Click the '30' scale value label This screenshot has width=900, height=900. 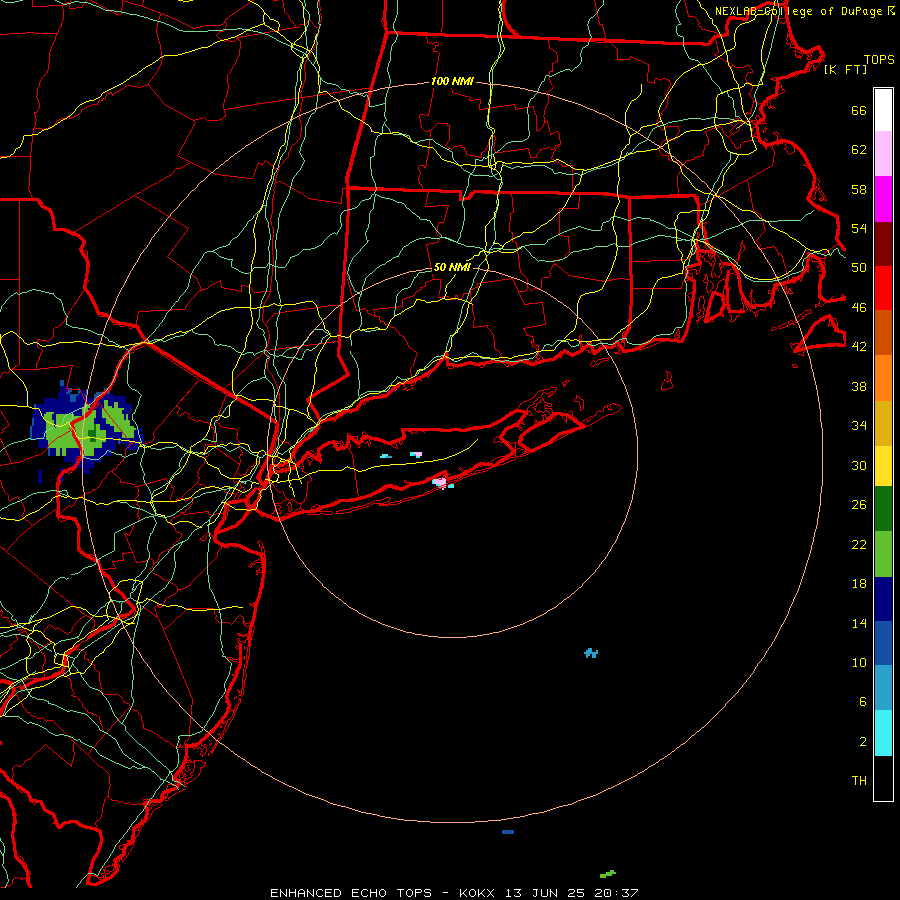pyautogui.click(x=859, y=465)
